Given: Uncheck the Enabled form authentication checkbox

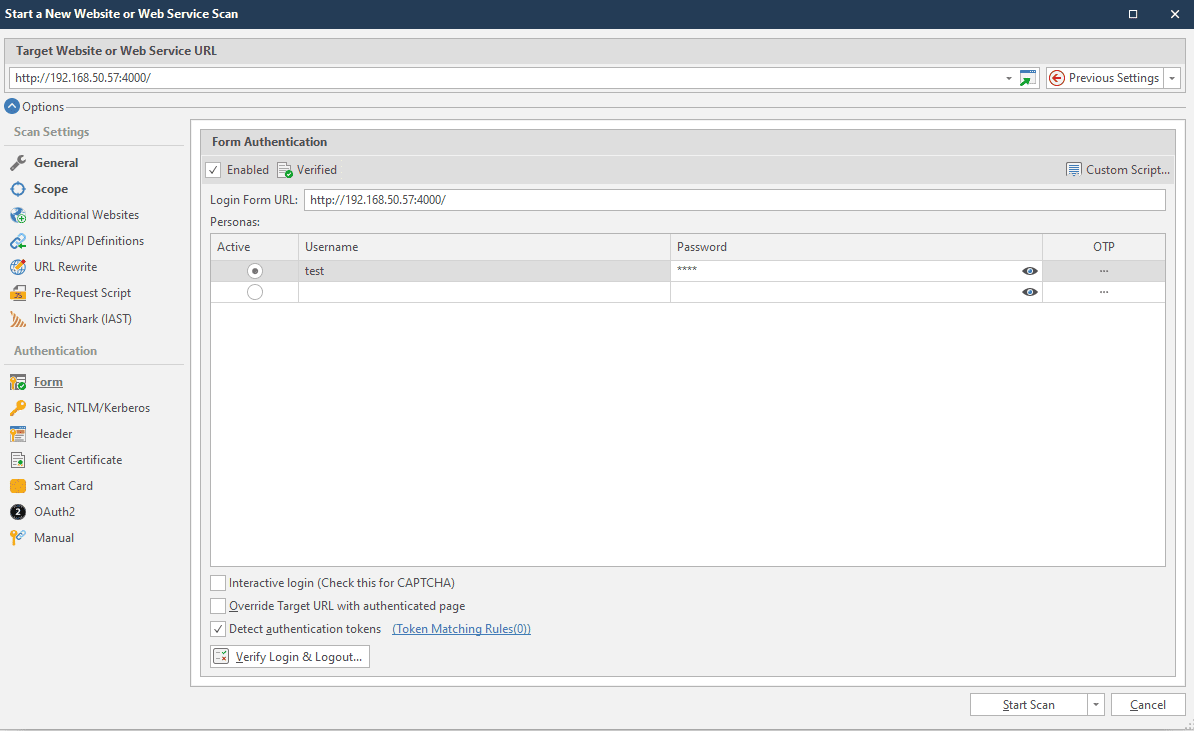Looking at the screenshot, I should (213, 170).
